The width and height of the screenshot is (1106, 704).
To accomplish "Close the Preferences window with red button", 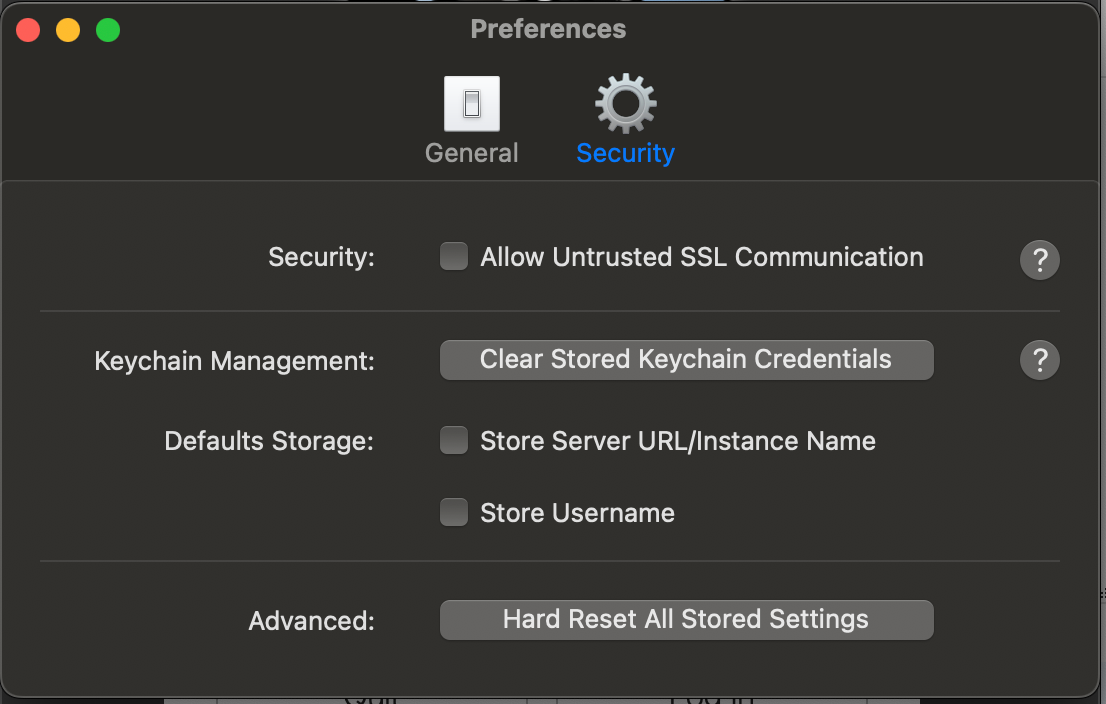I will click(28, 30).
